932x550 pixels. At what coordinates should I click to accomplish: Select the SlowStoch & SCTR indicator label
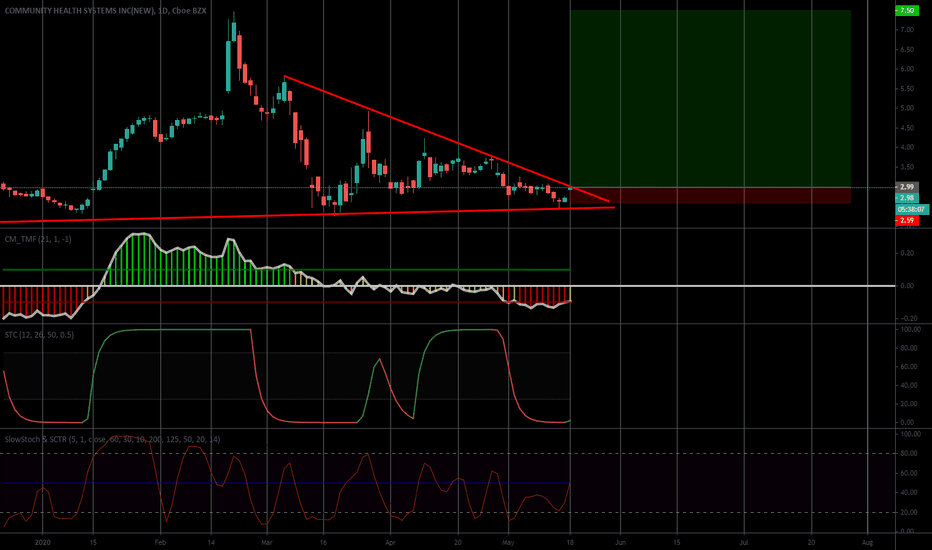click(112, 439)
